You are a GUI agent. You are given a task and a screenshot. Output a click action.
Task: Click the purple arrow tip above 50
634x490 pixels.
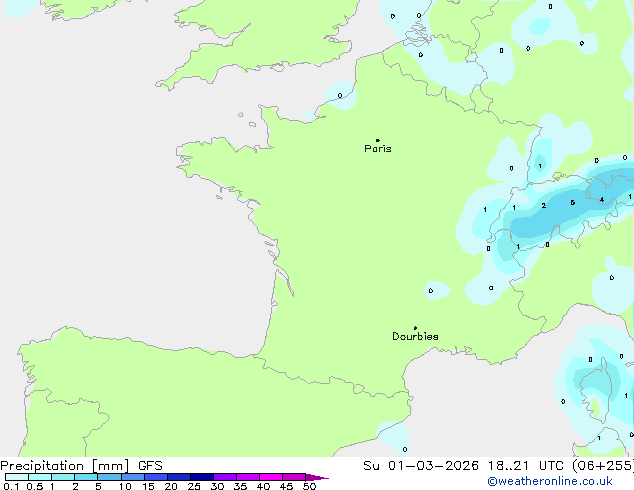[x=317, y=477]
